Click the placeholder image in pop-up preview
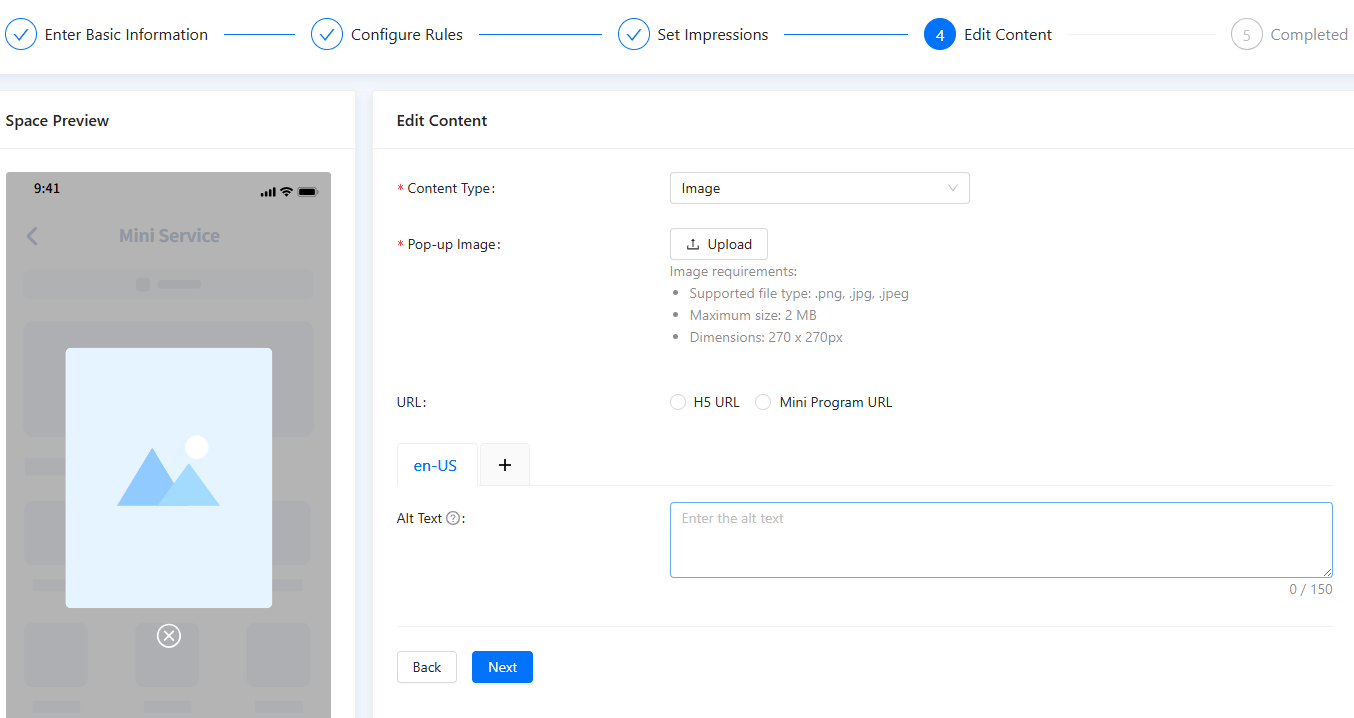1354x718 pixels. click(169, 478)
